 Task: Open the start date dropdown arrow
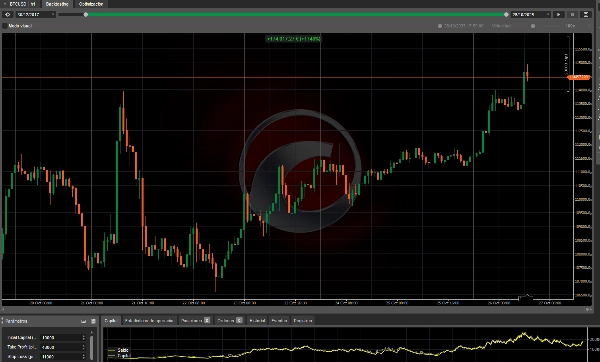click(x=53, y=15)
